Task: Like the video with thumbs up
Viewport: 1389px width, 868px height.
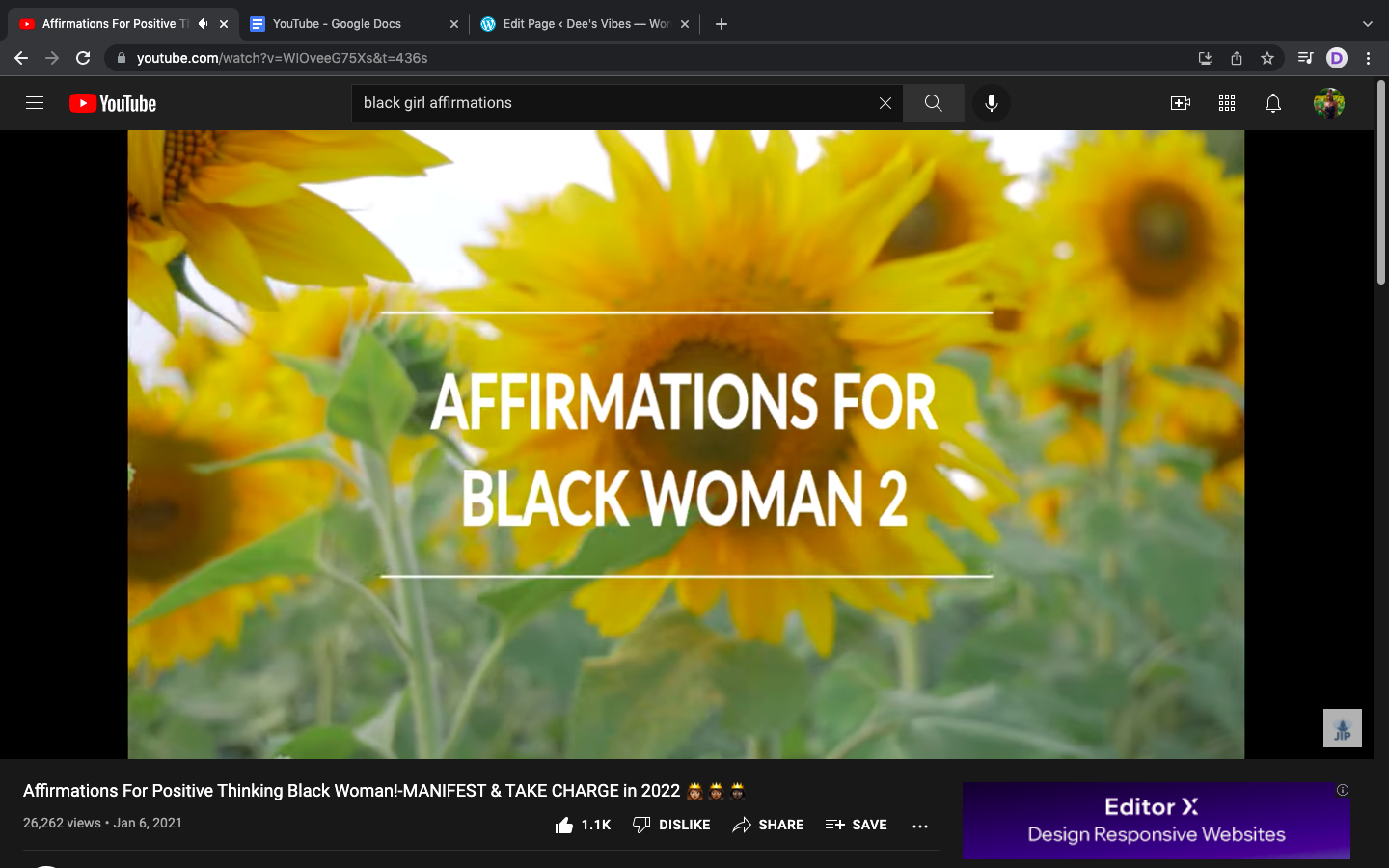Action: (x=565, y=825)
